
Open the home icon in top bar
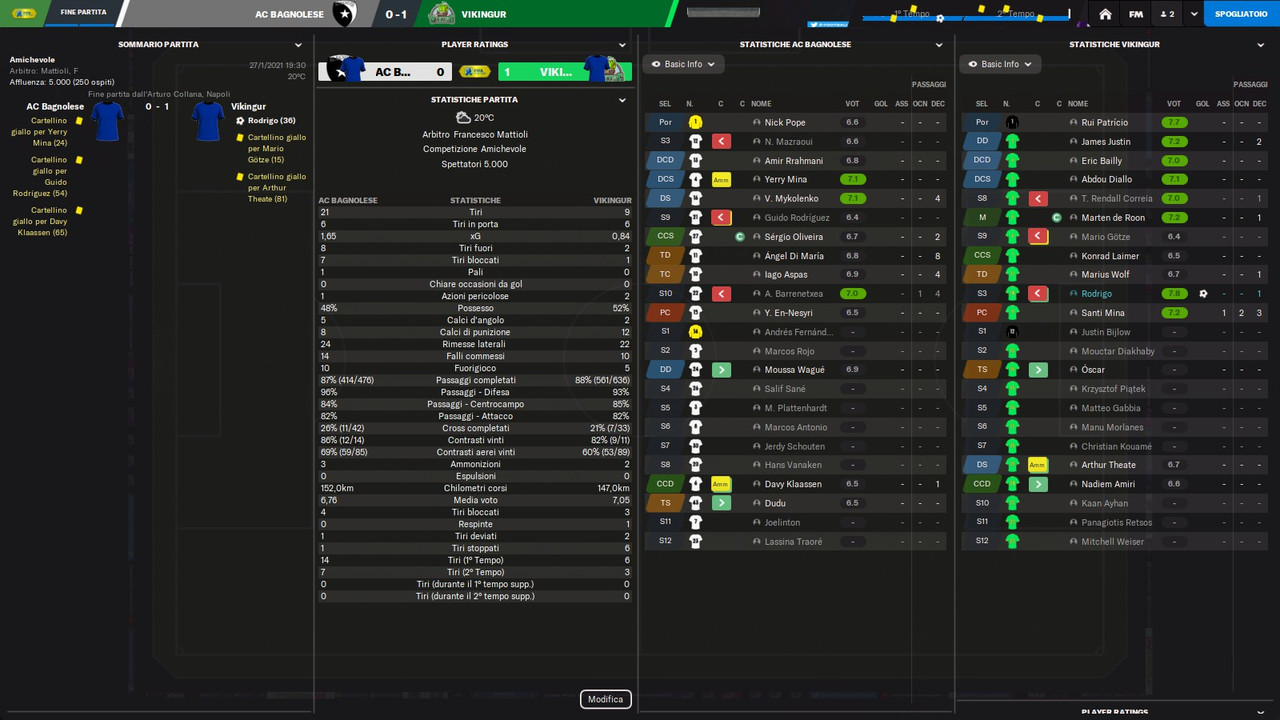coord(1105,14)
